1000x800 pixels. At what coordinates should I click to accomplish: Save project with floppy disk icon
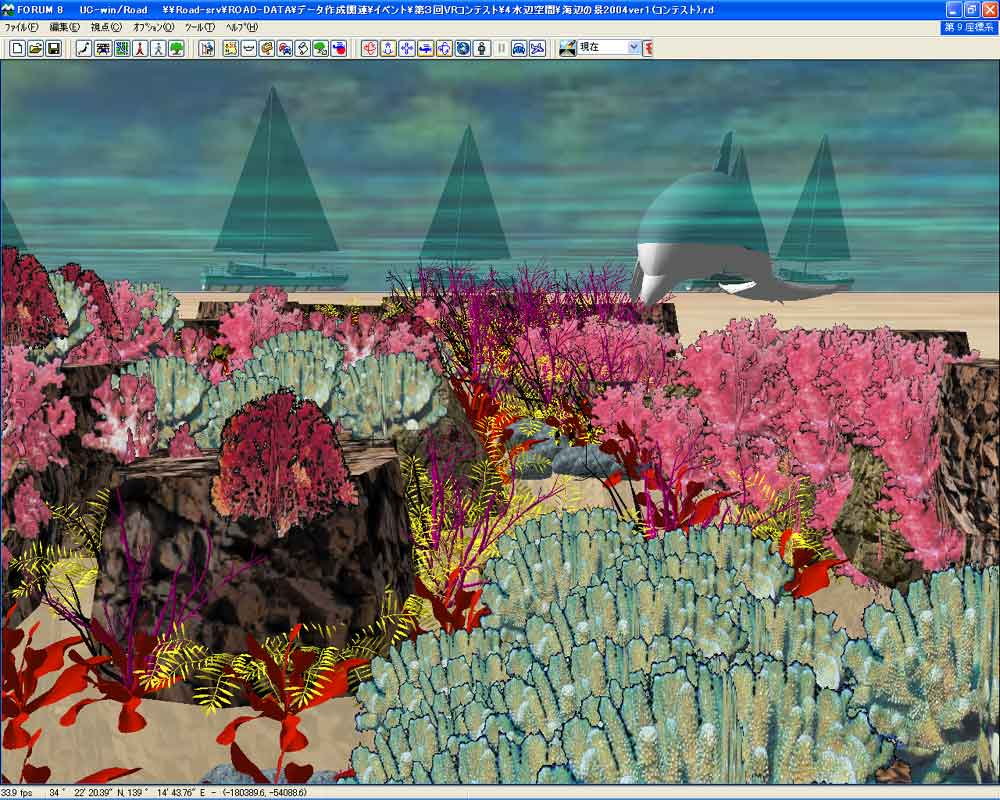[54, 48]
